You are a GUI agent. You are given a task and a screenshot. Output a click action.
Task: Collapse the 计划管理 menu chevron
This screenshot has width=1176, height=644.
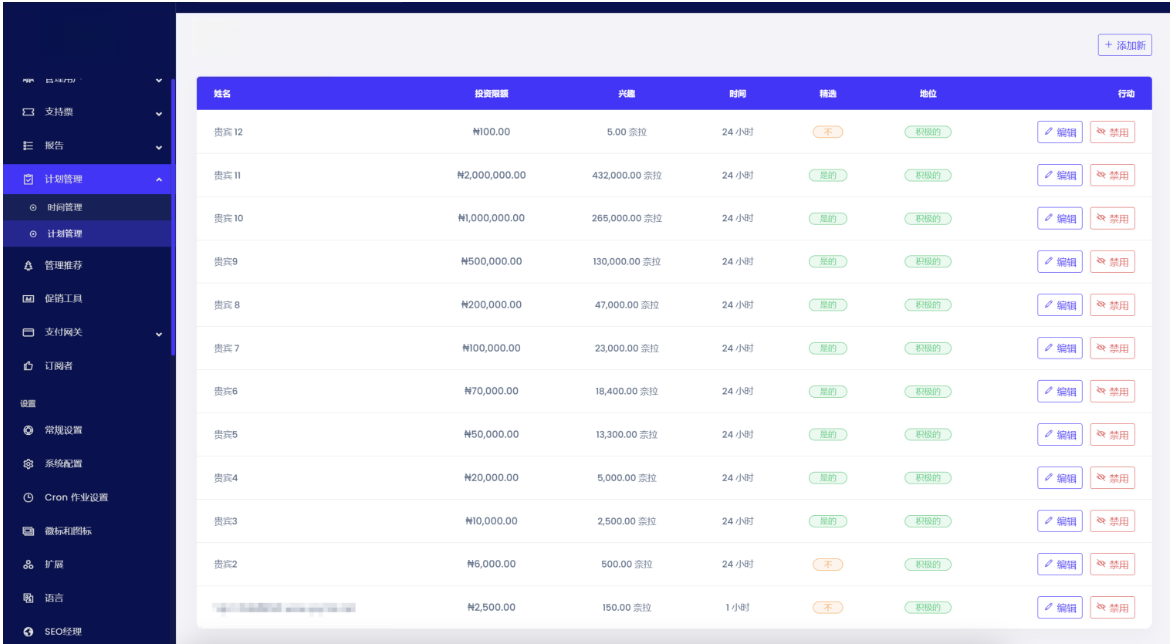point(159,180)
